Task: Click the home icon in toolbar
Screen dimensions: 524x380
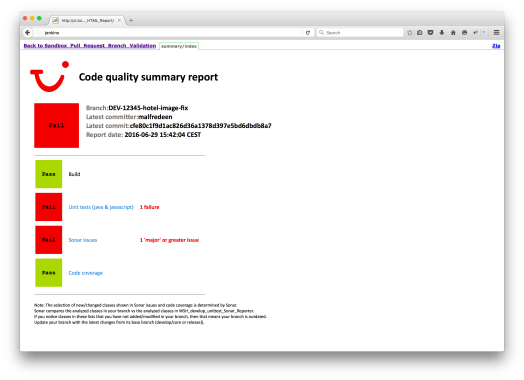Action: 453,32
